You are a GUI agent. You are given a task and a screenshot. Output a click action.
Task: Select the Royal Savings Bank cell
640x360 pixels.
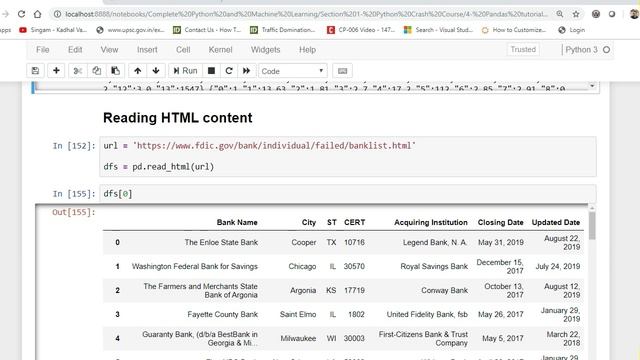[434, 267]
